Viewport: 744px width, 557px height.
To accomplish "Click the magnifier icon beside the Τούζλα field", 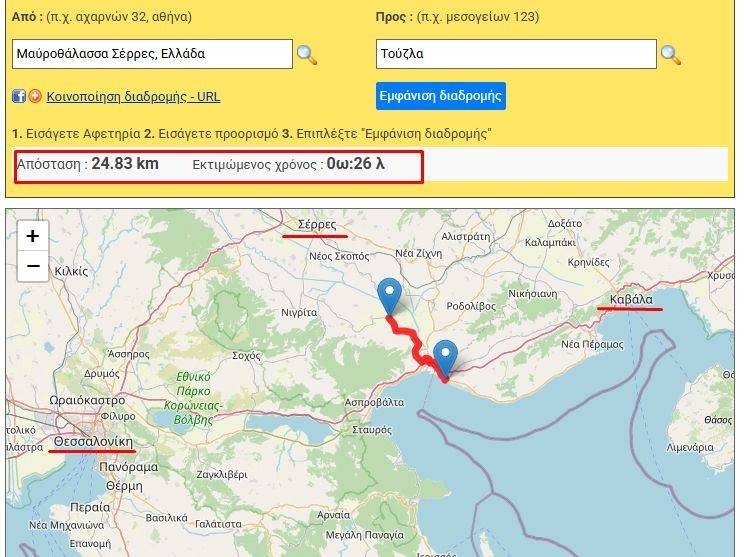I will coord(671,55).
